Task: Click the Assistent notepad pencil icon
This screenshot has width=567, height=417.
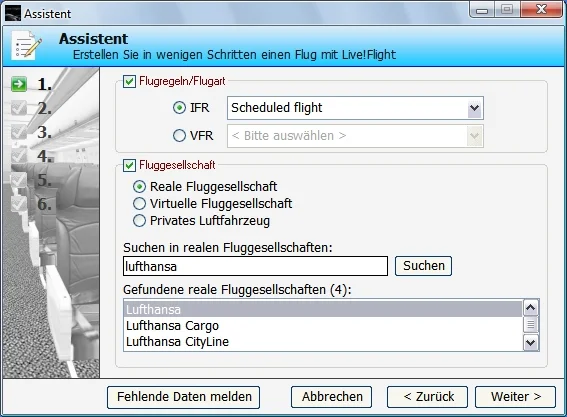Action: (26, 46)
